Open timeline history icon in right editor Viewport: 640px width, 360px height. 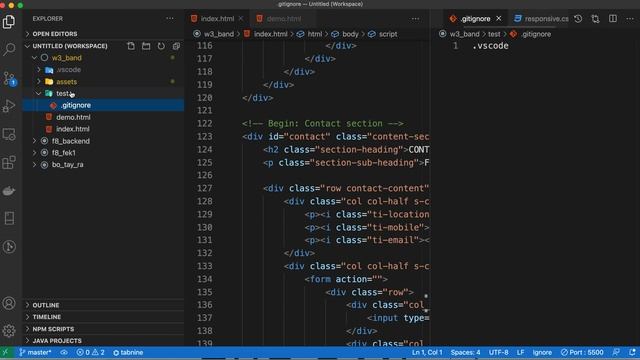pyautogui.click(x=578, y=18)
